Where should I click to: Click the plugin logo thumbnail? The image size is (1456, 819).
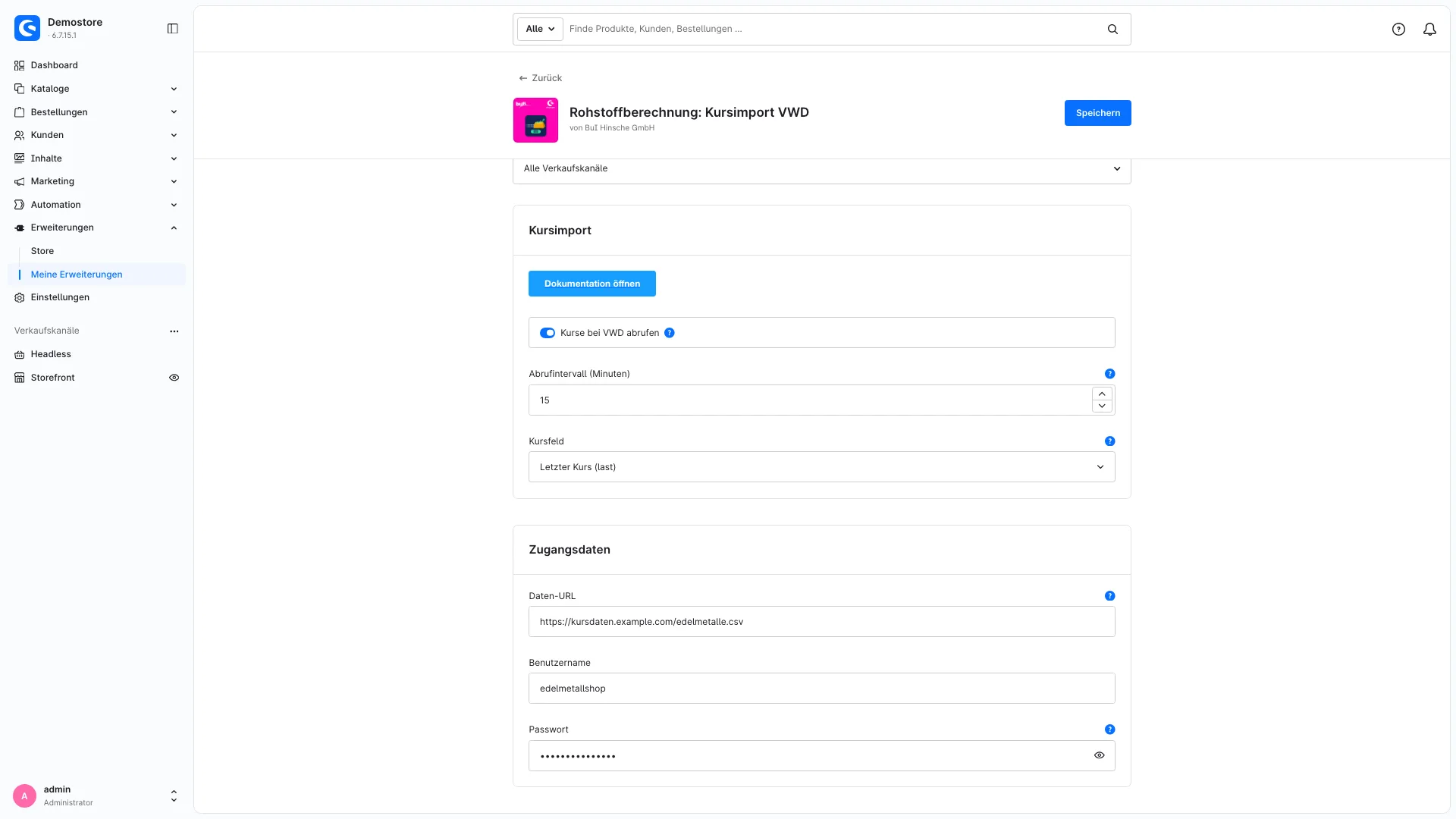(x=535, y=120)
